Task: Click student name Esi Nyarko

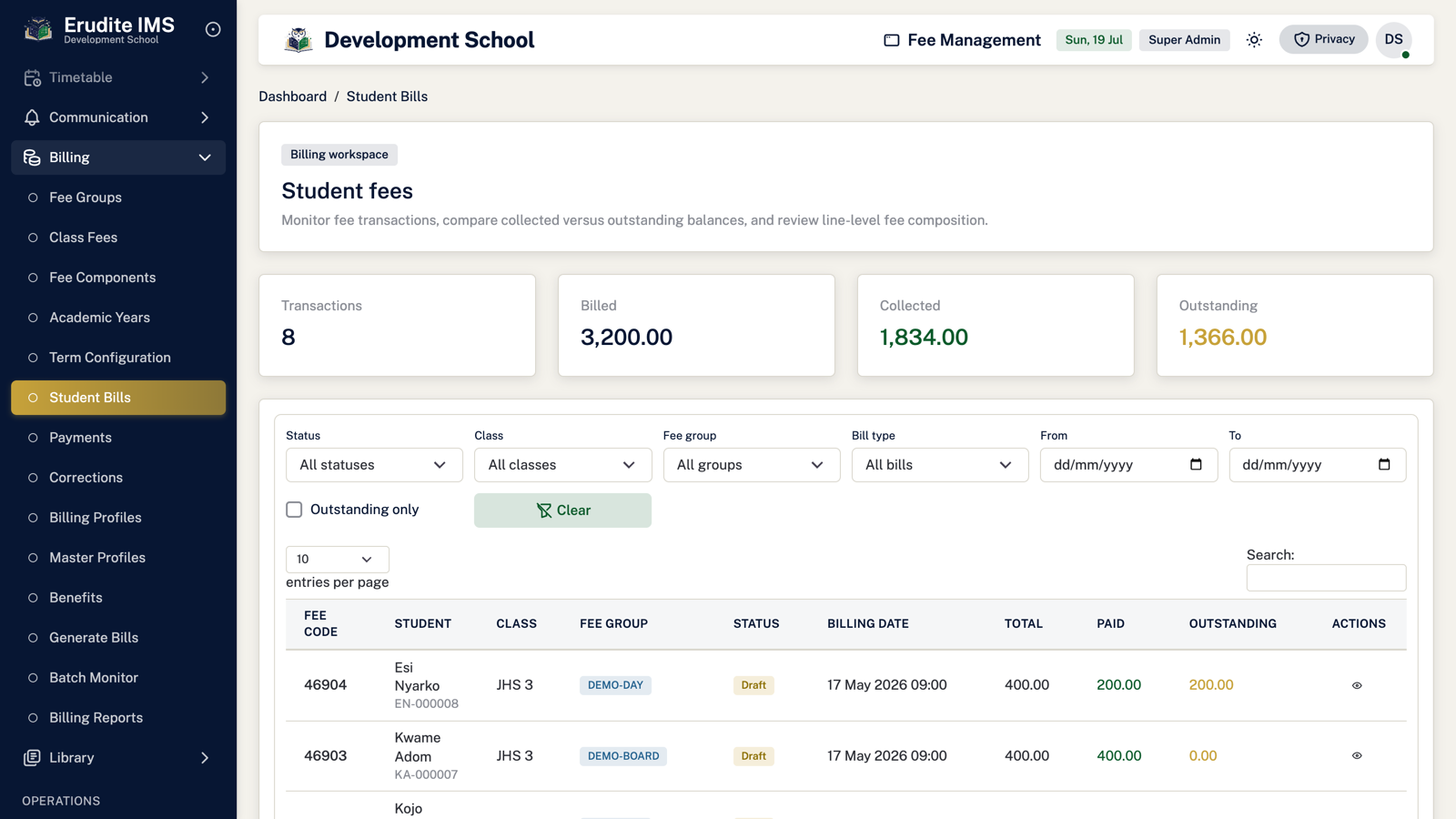Action: [x=417, y=677]
